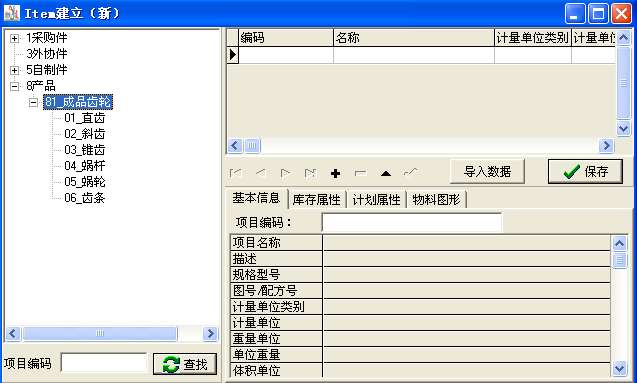Select 01_直齿 tree item
The image size is (637, 383).
point(84,118)
